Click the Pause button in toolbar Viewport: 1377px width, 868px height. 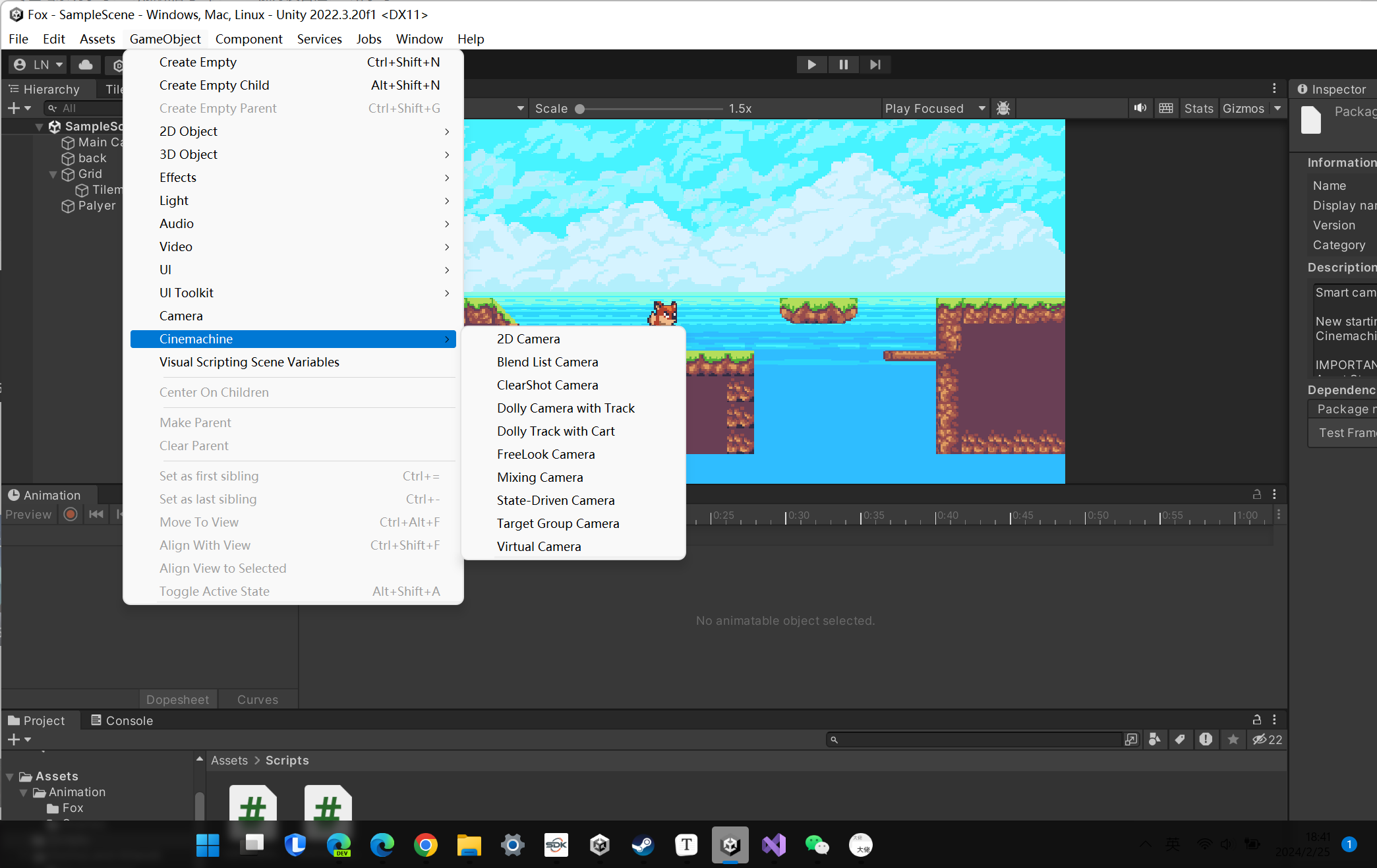pyautogui.click(x=843, y=65)
